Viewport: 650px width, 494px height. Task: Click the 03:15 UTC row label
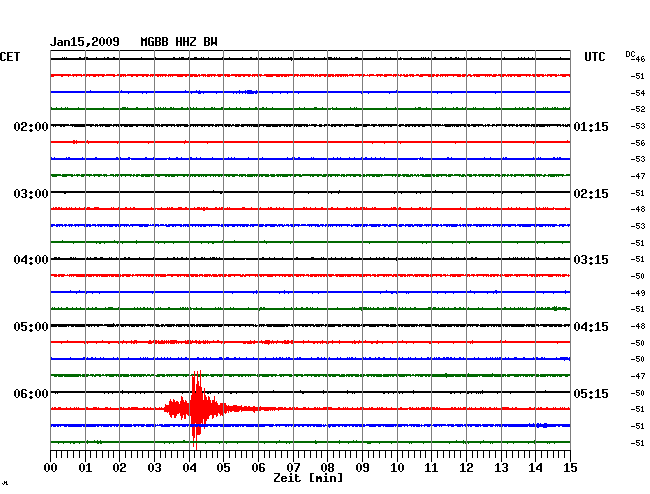(591, 260)
